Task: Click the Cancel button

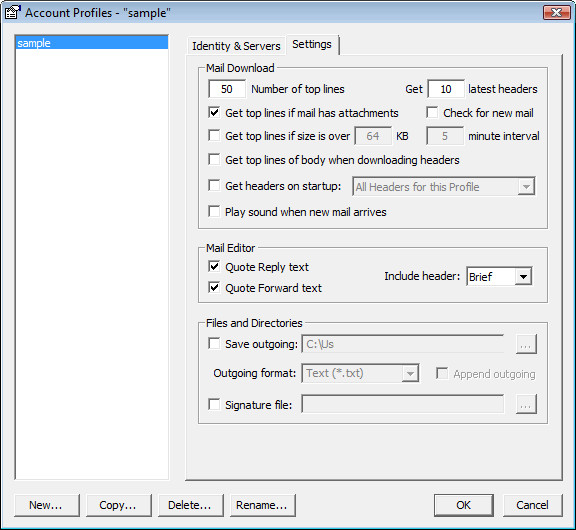Action: point(533,505)
